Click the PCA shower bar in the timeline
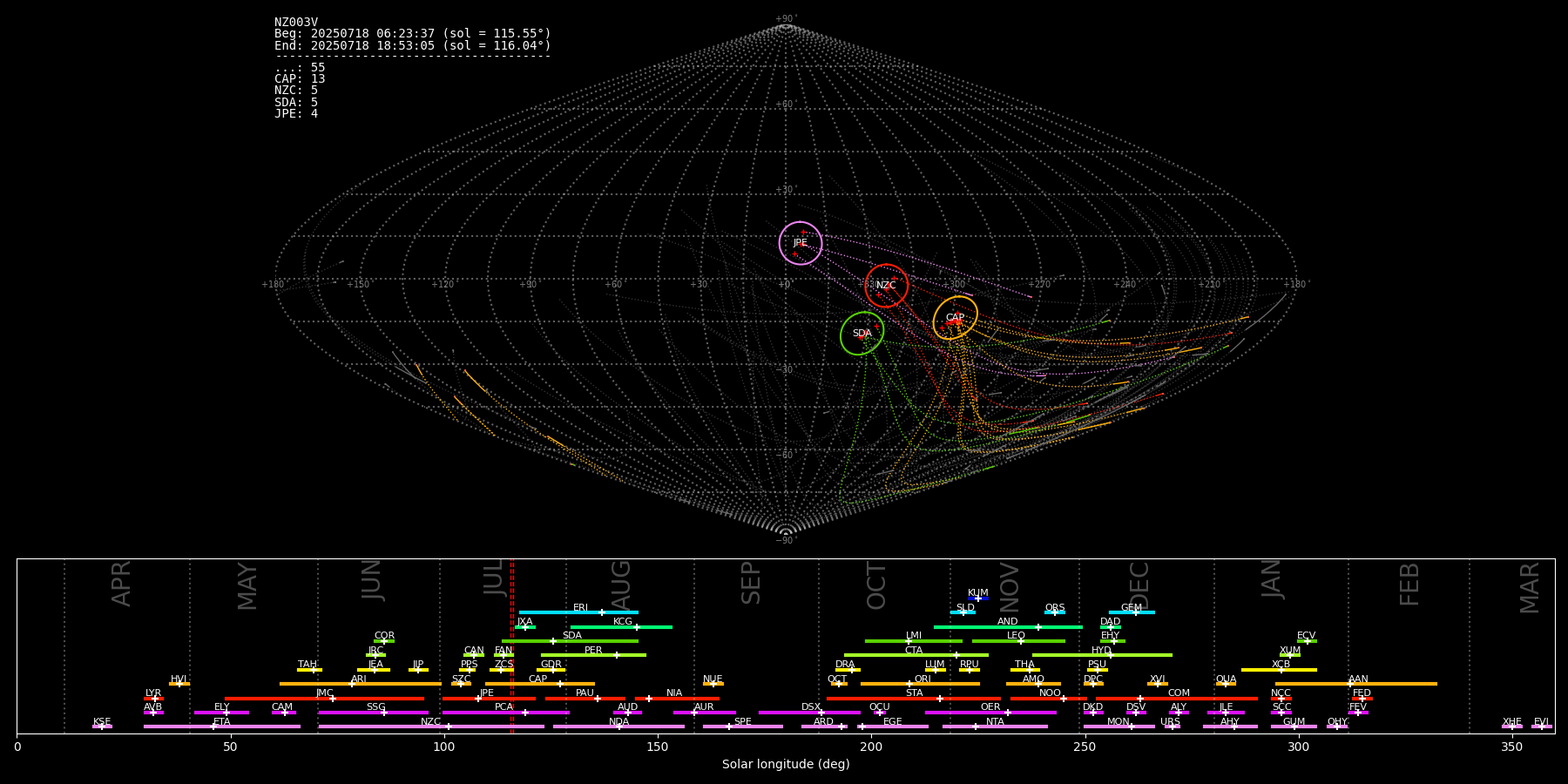 pos(505,712)
